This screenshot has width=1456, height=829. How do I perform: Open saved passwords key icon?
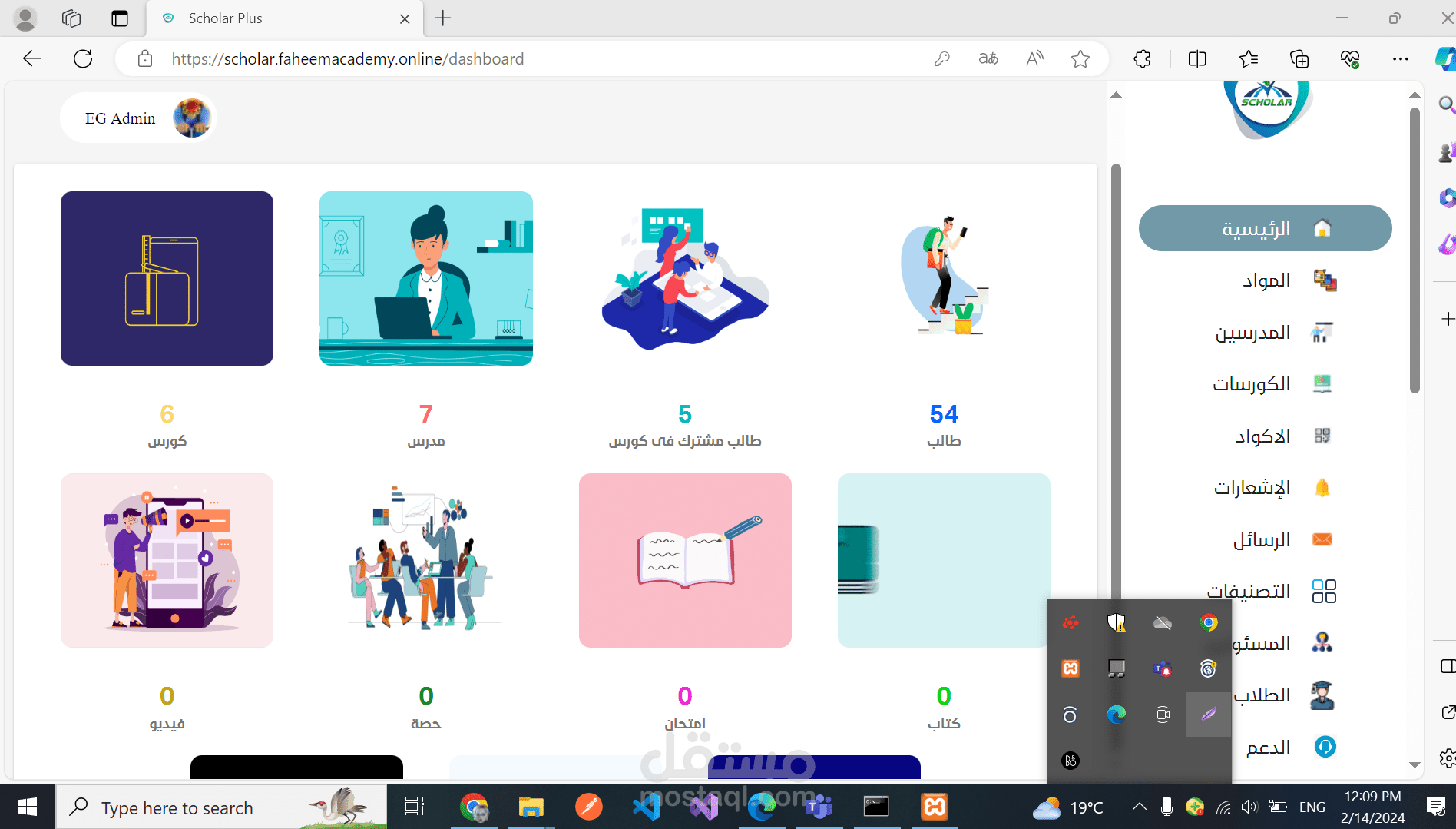pos(942,58)
